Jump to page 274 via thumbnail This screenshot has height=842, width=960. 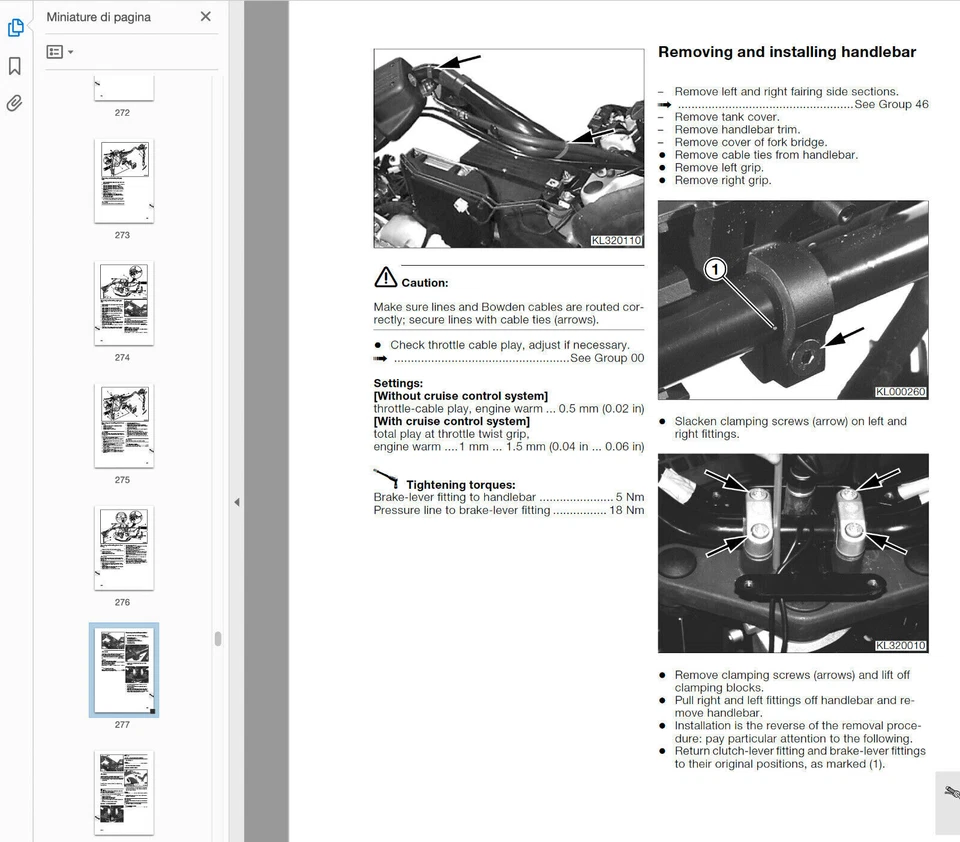pos(123,302)
